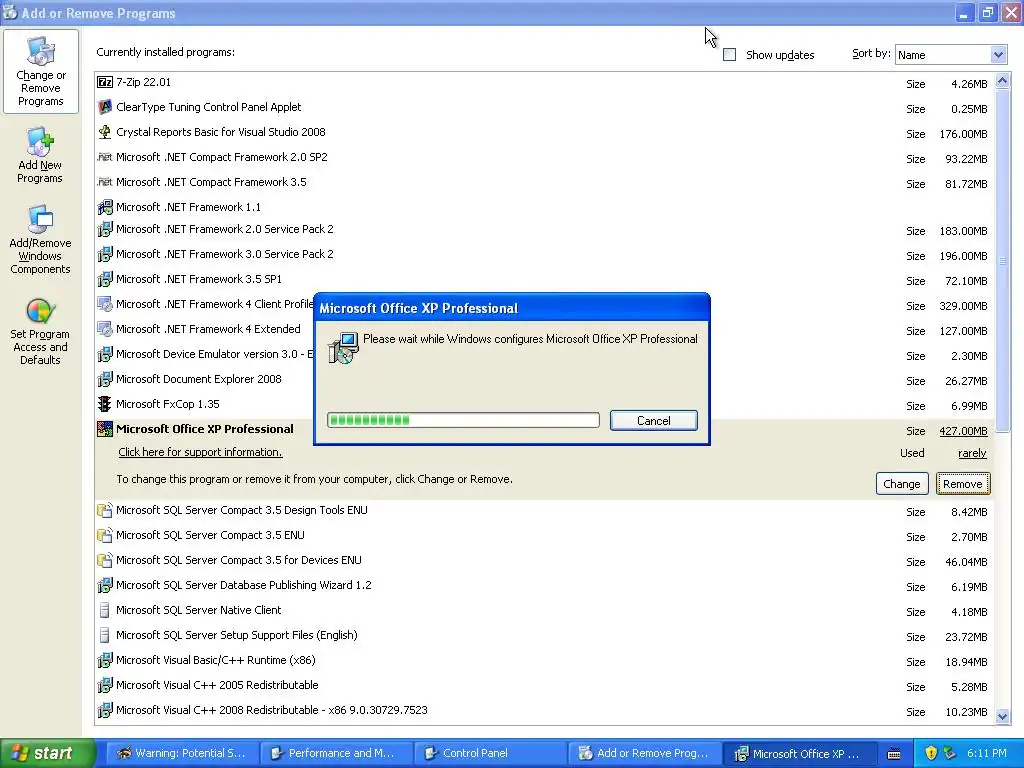Click the Microsoft Office XP Professional list icon
This screenshot has width=1024, height=768.
(x=104, y=429)
